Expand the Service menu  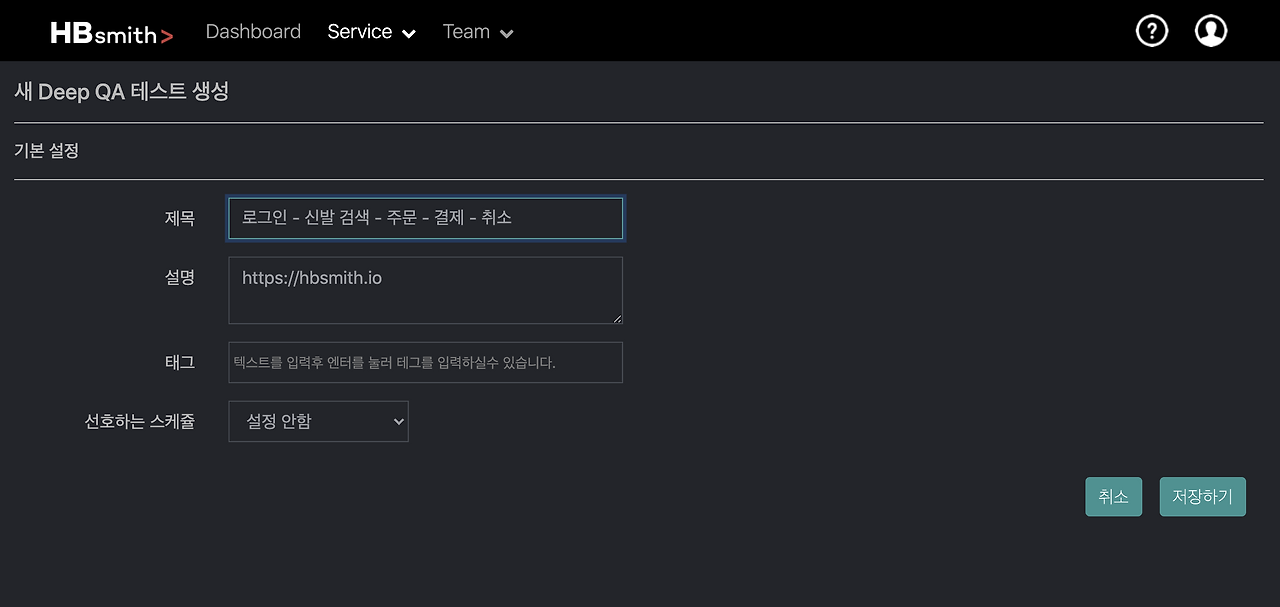371,31
